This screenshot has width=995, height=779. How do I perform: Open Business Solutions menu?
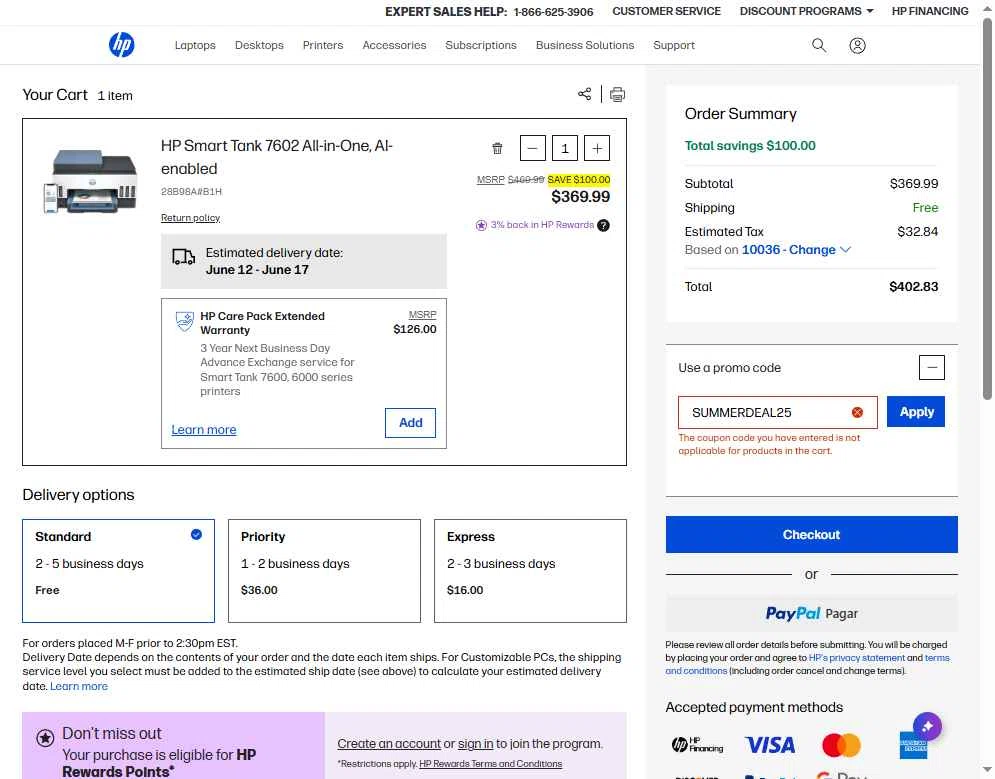pyautogui.click(x=585, y=45)
